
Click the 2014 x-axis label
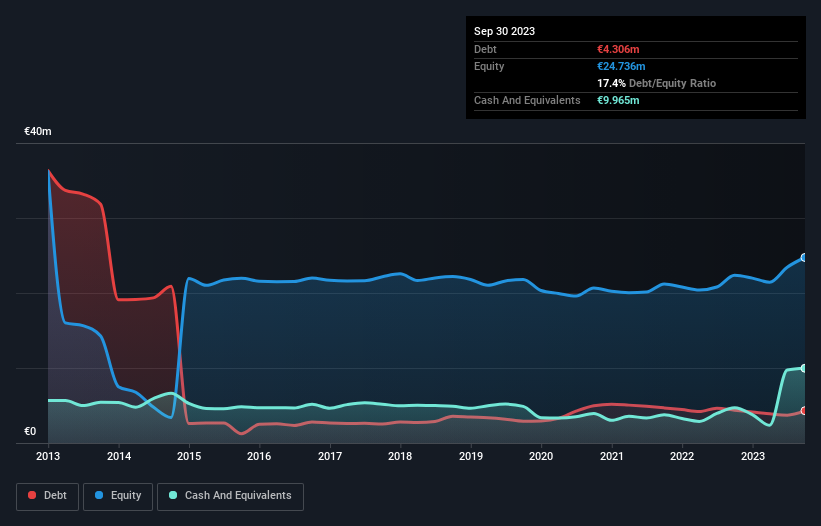click(x=119, y=456)
